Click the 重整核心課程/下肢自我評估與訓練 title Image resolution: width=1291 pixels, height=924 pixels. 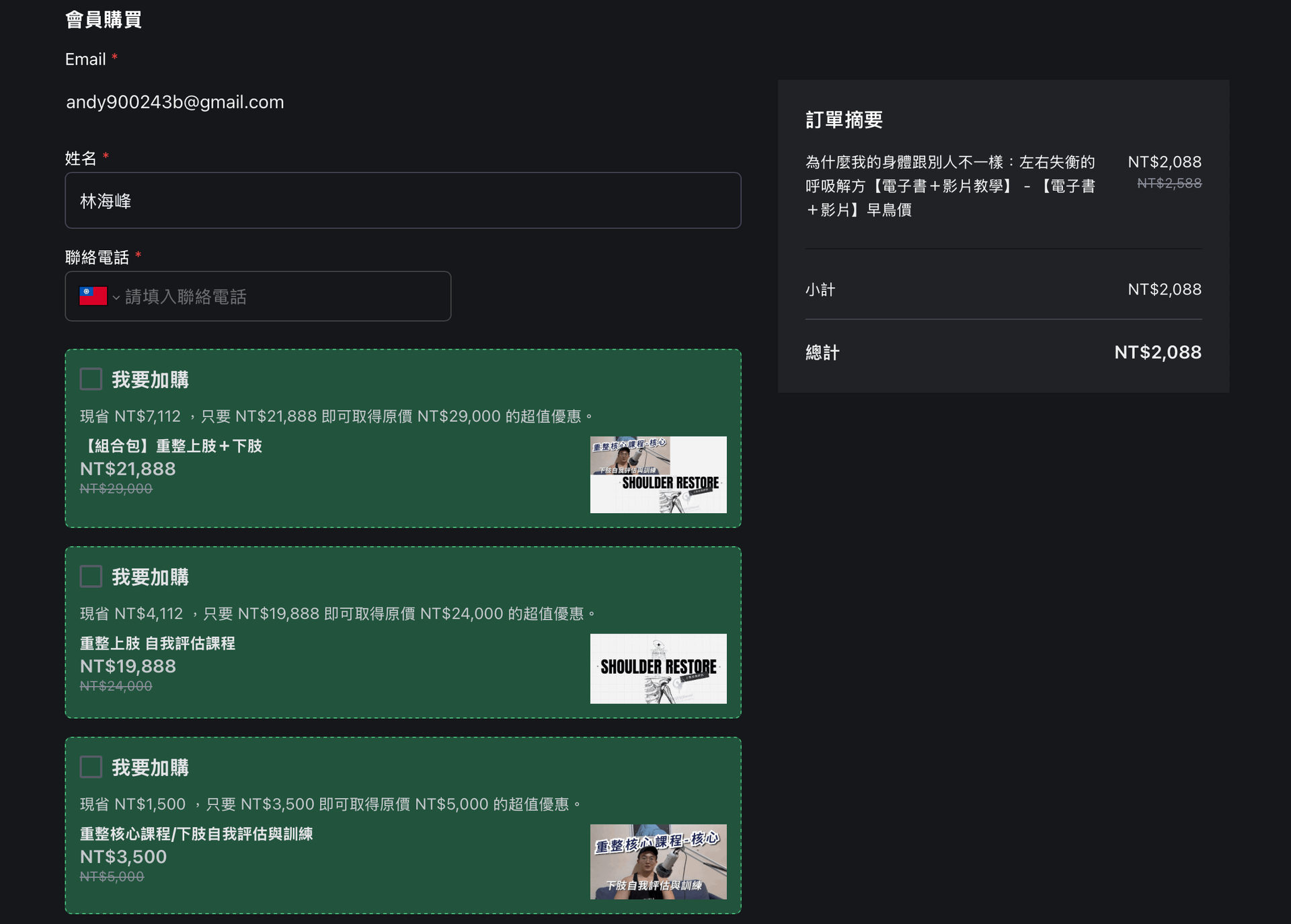point(196,834)
